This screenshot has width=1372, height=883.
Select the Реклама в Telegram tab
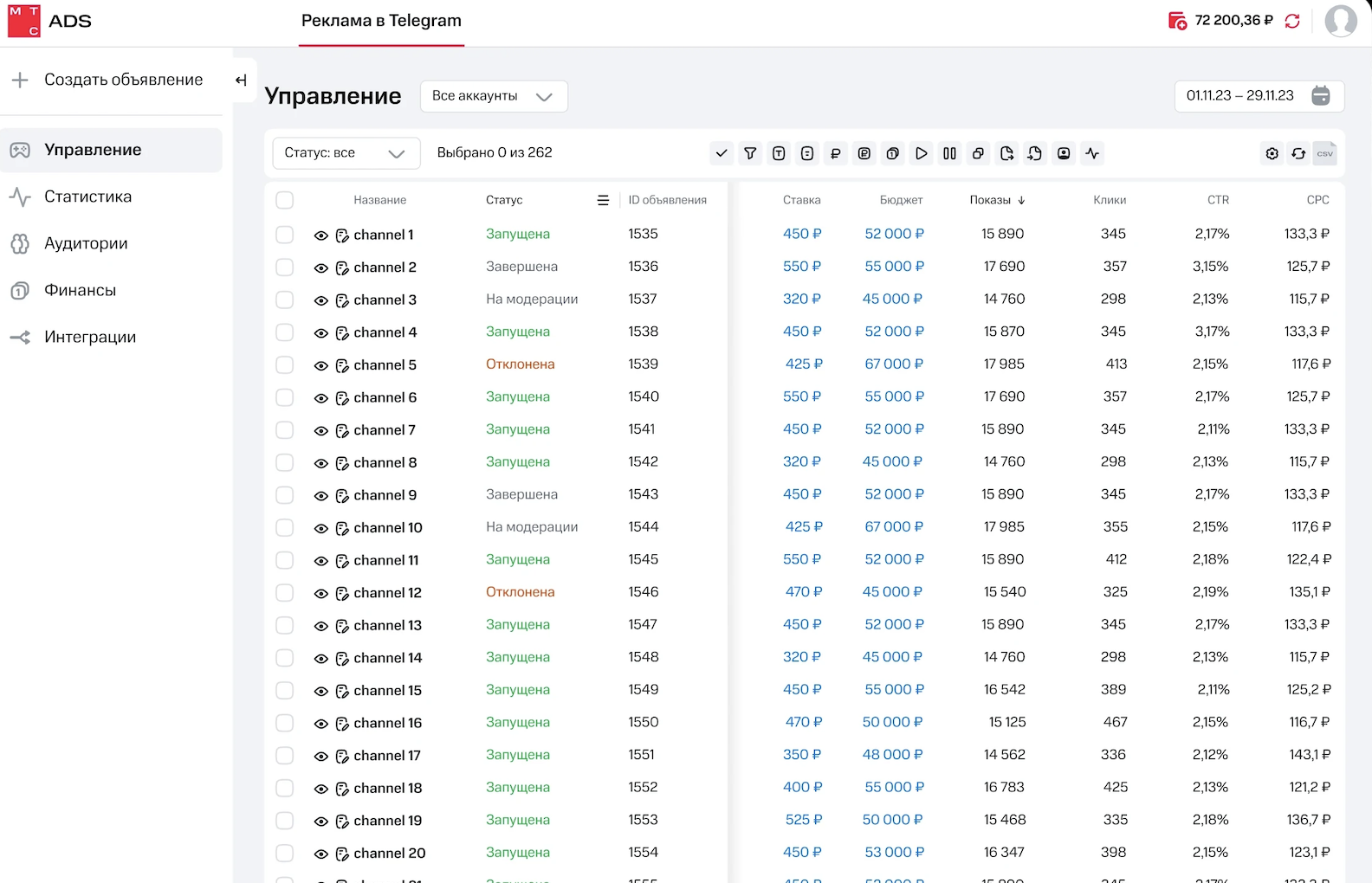[381, 21]
